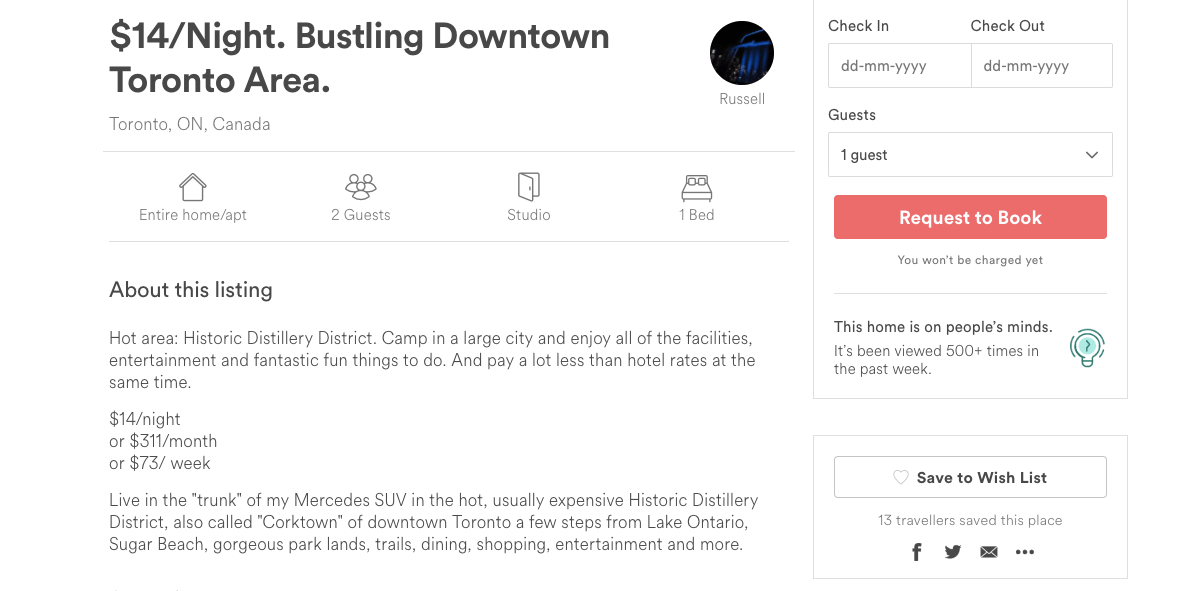This screenshot has height=591, width=1193.
Task: Click the chevron arrow on guest selector
Action: point(1092,155)
